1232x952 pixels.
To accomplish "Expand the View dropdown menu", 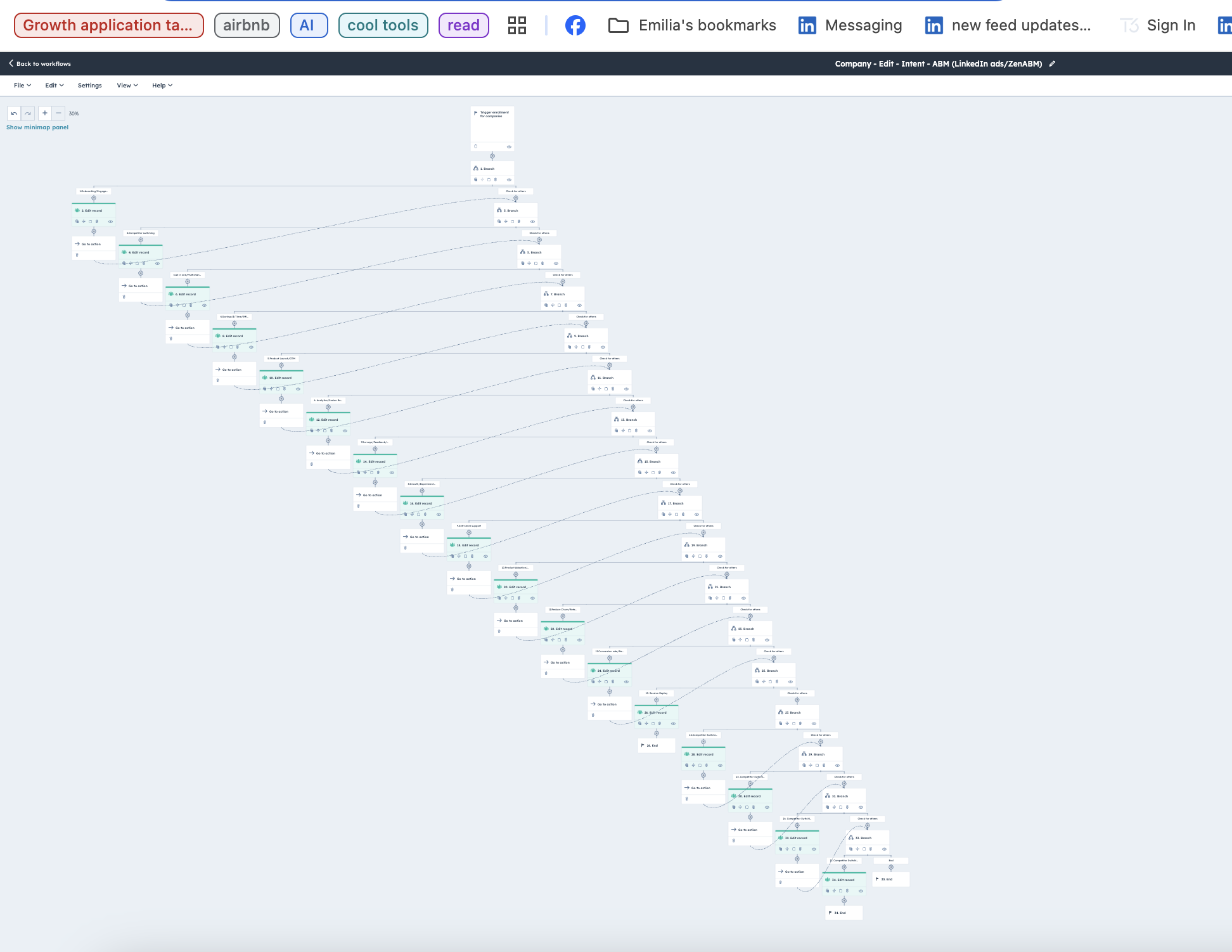I will pos(126,85).
